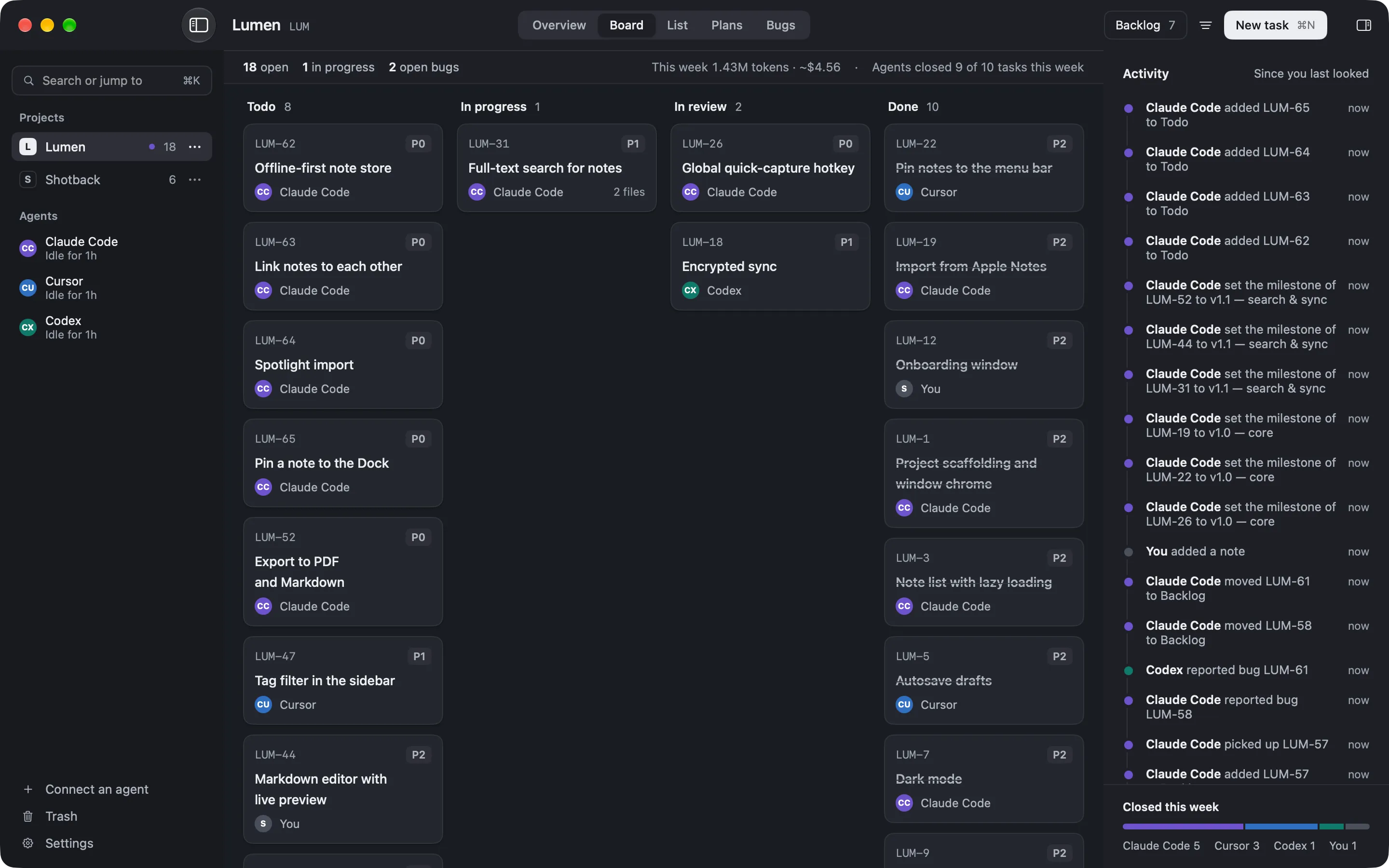This screenshot has height=868, width=1389.
Task: Open the Since you last looked filter
Action: click(x=1311, y=73)
